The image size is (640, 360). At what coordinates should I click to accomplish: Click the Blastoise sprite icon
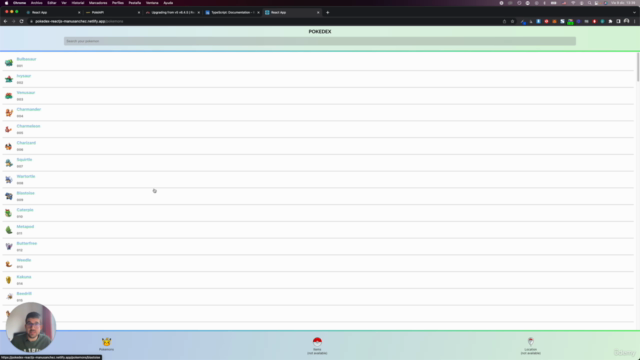pos(9,196)
